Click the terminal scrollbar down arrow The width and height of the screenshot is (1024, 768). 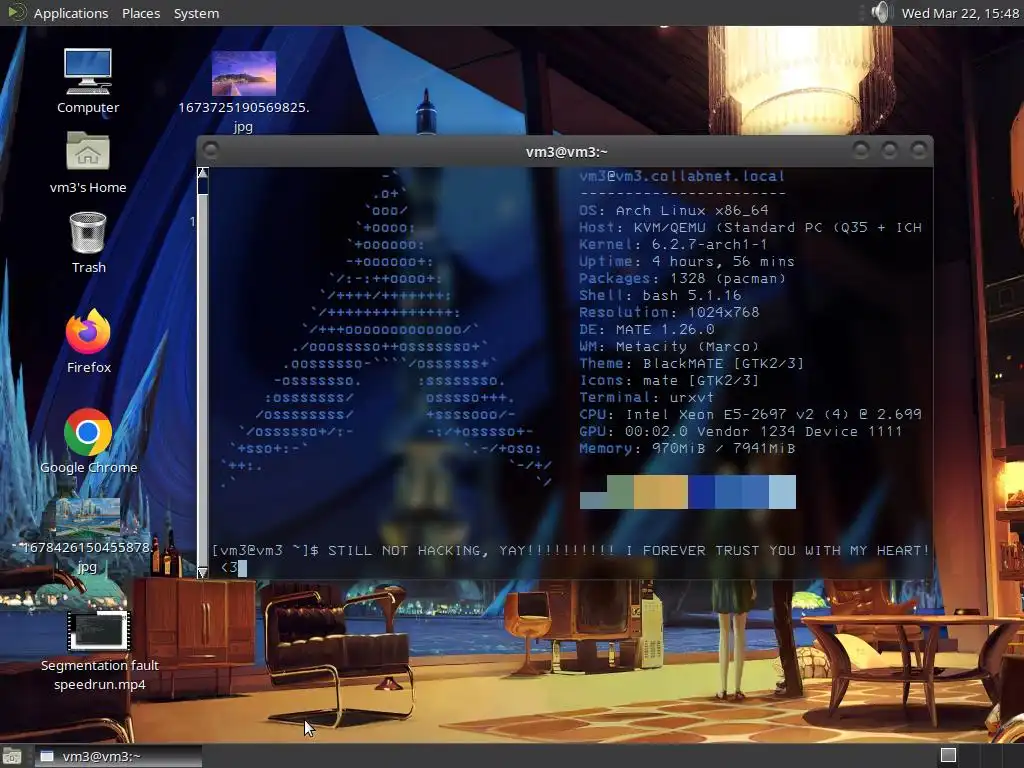pyautogui.click(x=202, y=572)
